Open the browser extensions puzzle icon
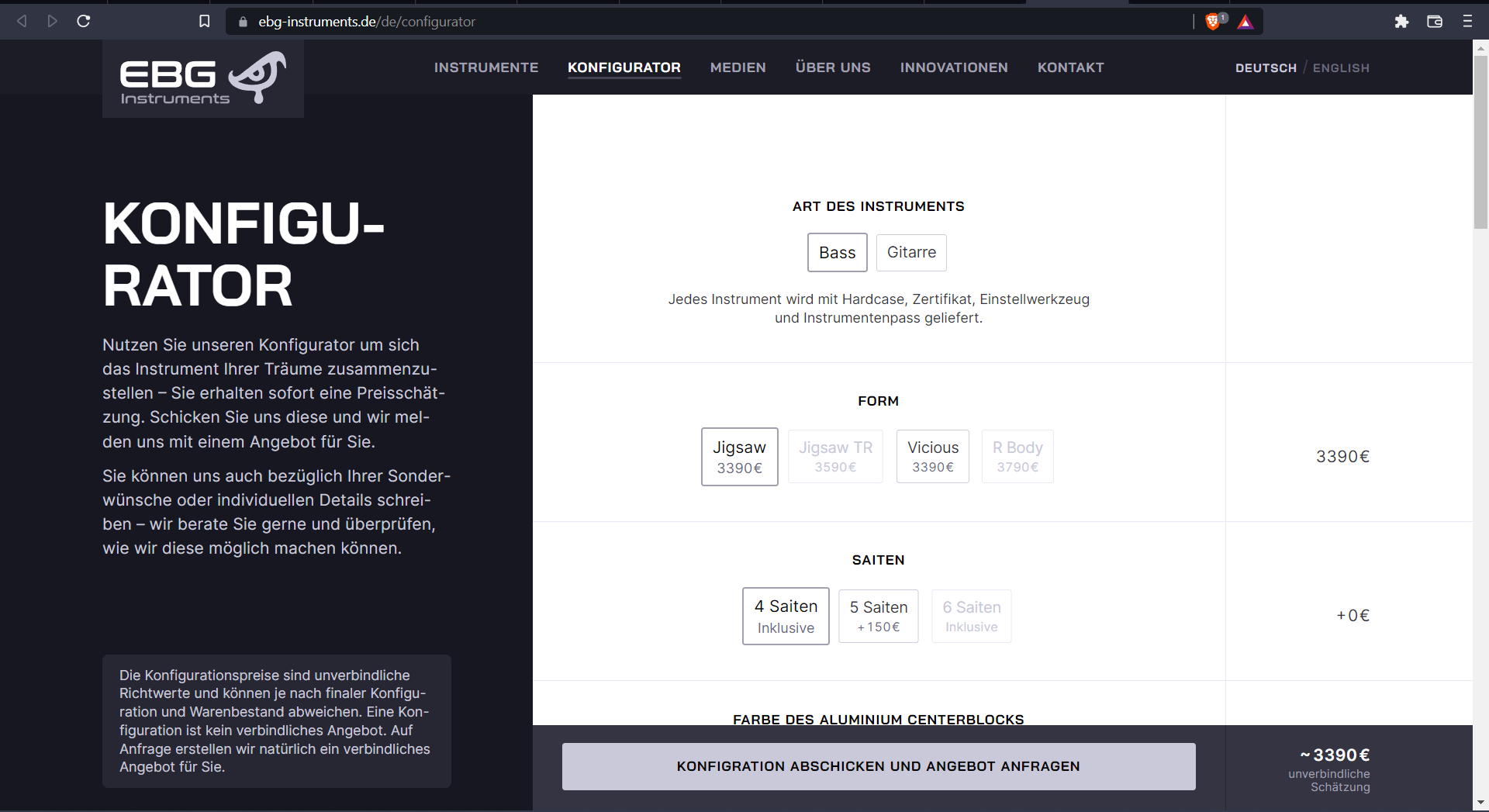Image resolution: width=1489 pixels, height=812 pixels. click(x=1402, y=21)
